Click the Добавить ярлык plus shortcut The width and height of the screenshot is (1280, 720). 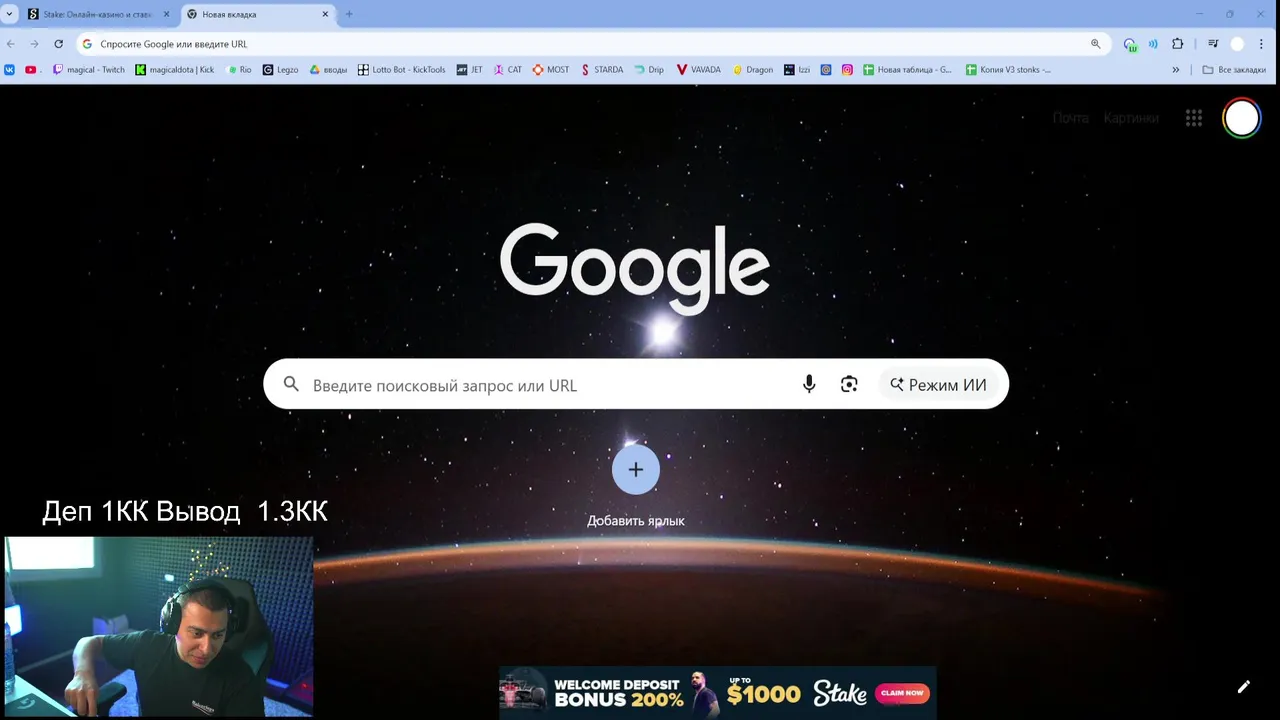(x=636, y=470)
